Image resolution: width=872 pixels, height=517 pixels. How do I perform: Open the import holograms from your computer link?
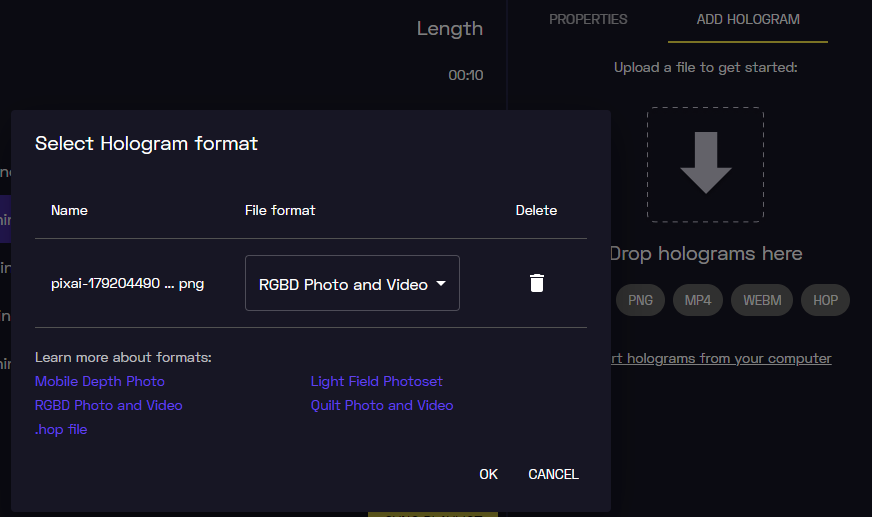pyautogui.click(x=721, y=359)
